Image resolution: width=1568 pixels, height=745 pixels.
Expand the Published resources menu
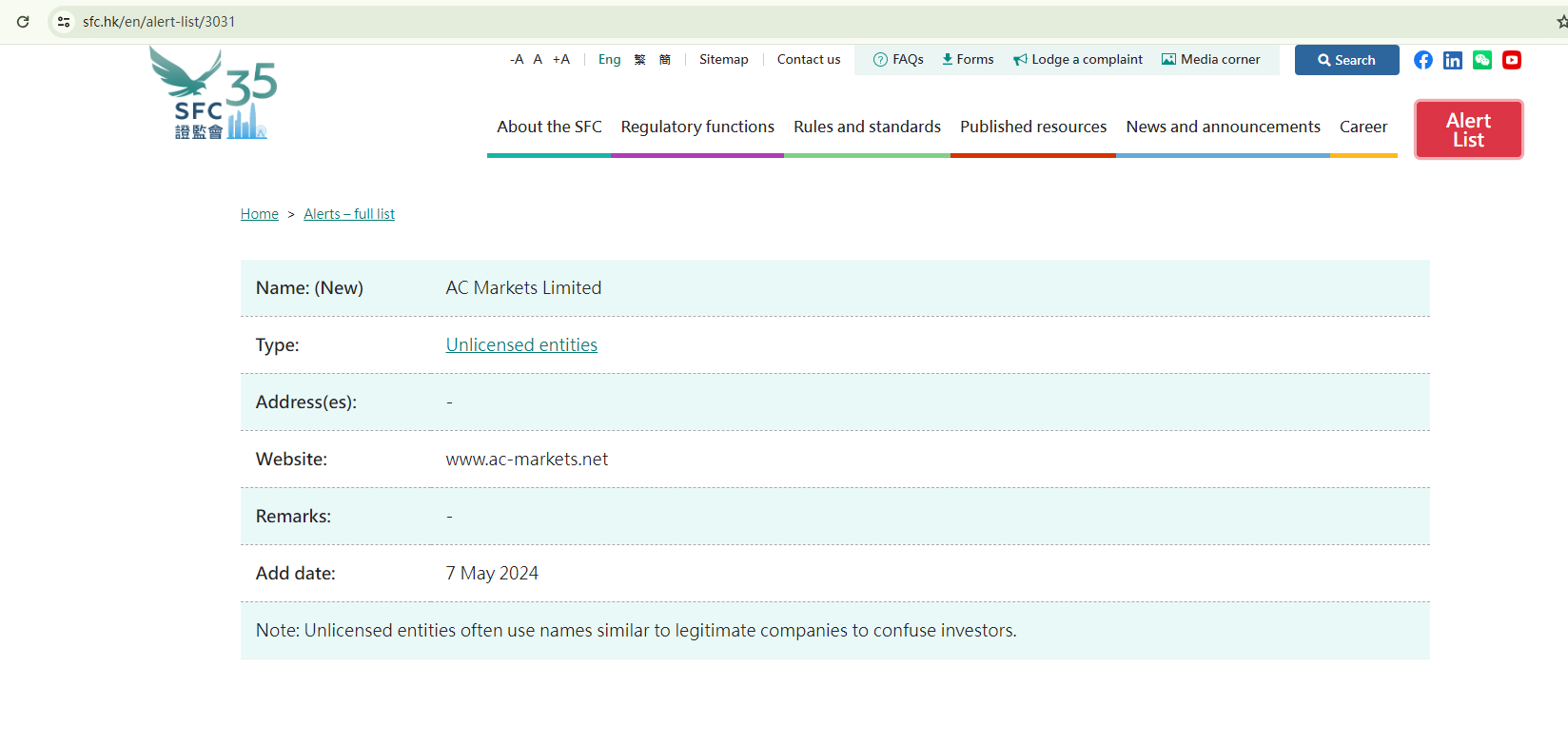[1033, 127]
